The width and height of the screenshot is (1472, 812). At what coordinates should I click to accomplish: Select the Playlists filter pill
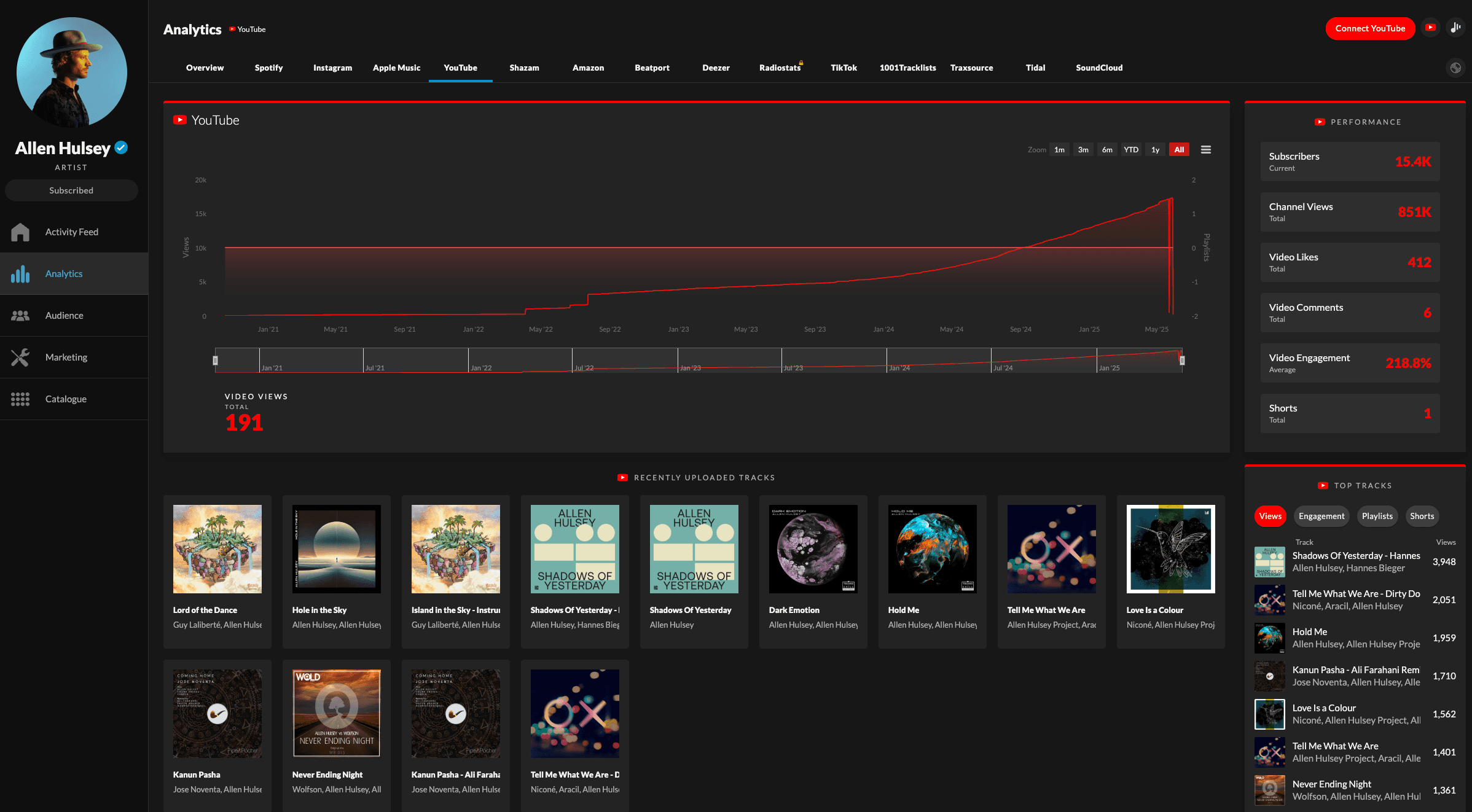[1377, 516]
